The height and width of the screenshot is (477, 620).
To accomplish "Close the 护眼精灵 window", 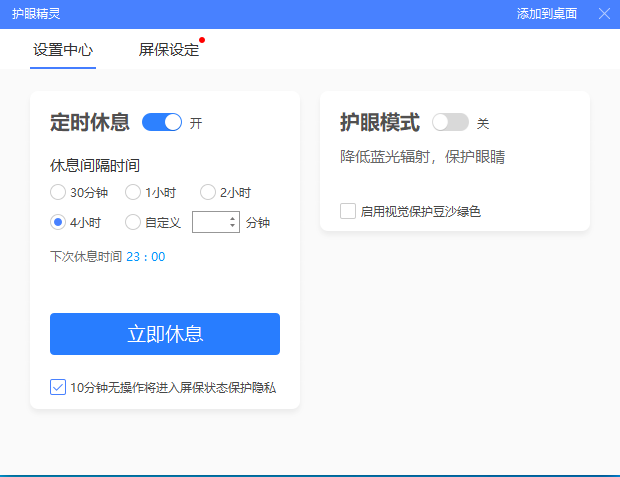I will tap(604, 14).
